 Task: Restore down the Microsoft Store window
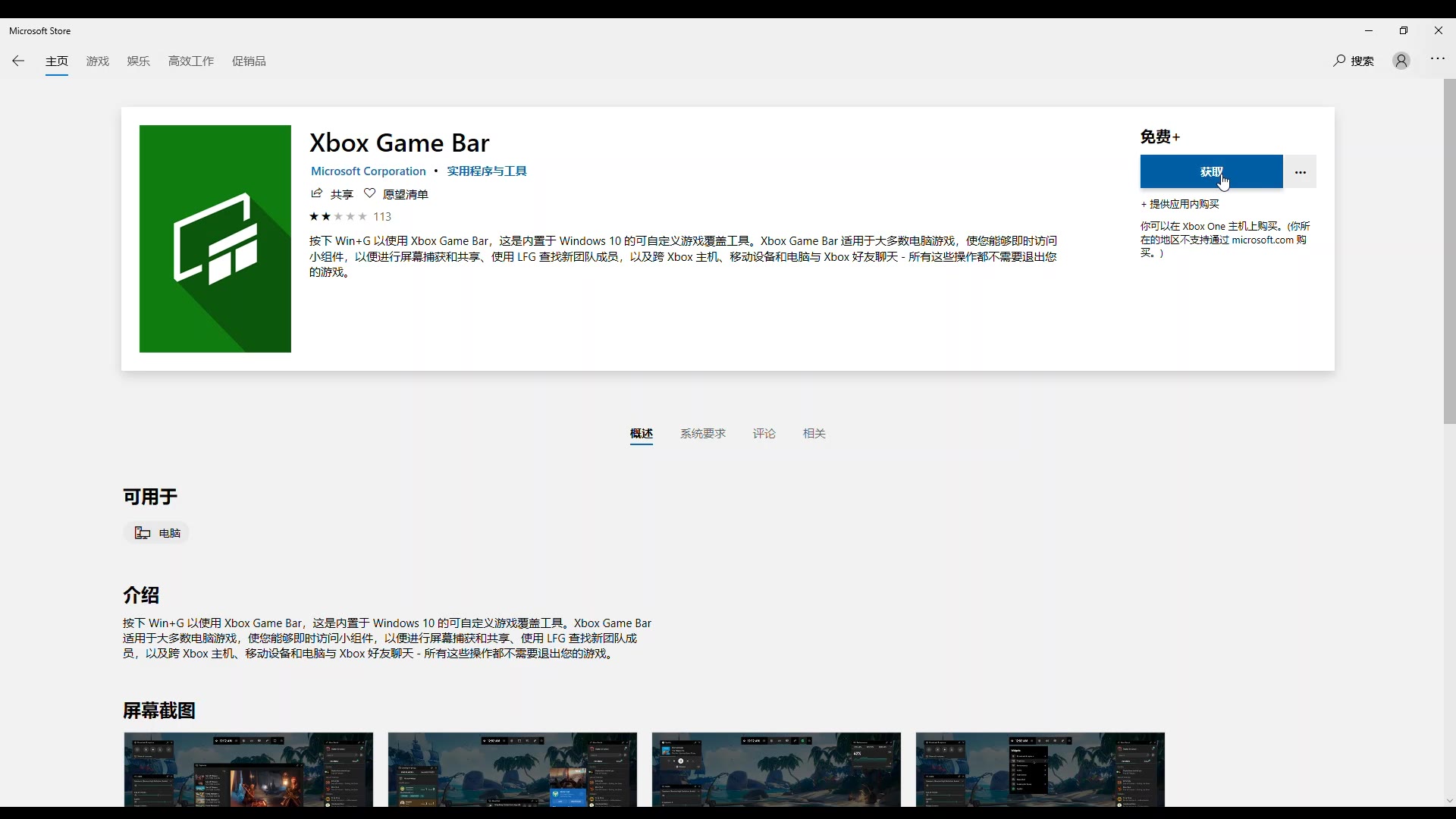tap(1404, 30)
